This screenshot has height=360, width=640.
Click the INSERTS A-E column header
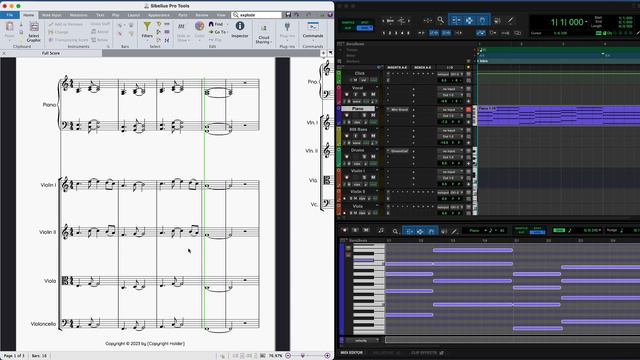click(397, 67)
